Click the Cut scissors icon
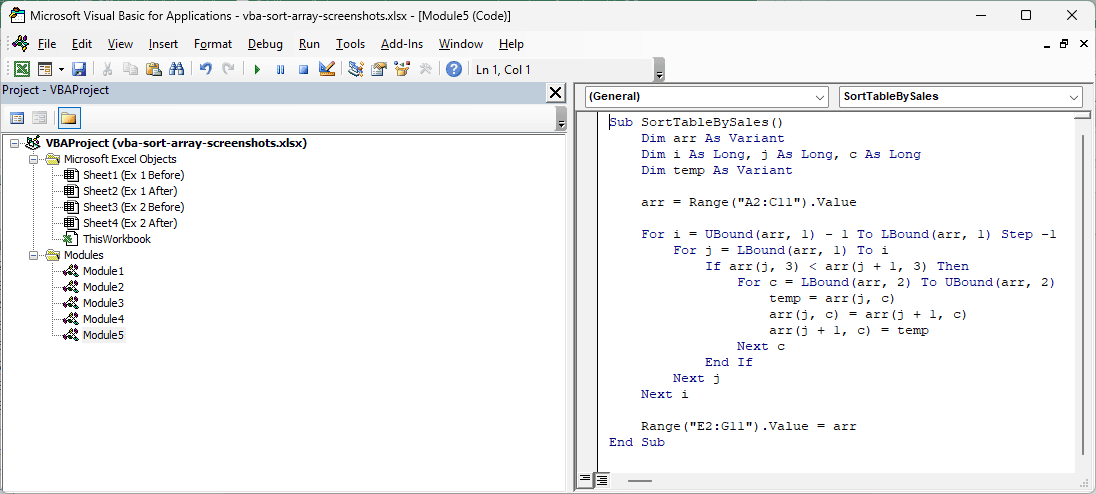 tap(108, 69)
